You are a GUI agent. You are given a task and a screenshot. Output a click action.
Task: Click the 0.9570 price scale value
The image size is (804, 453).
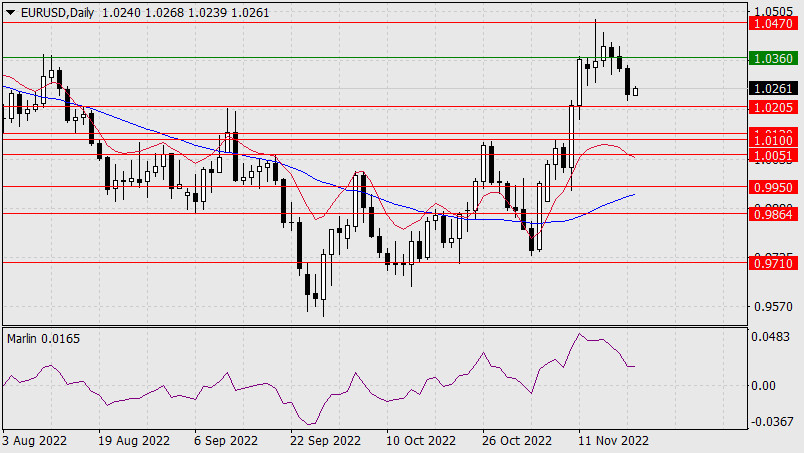pyautogui.click(x=773, y=306)
